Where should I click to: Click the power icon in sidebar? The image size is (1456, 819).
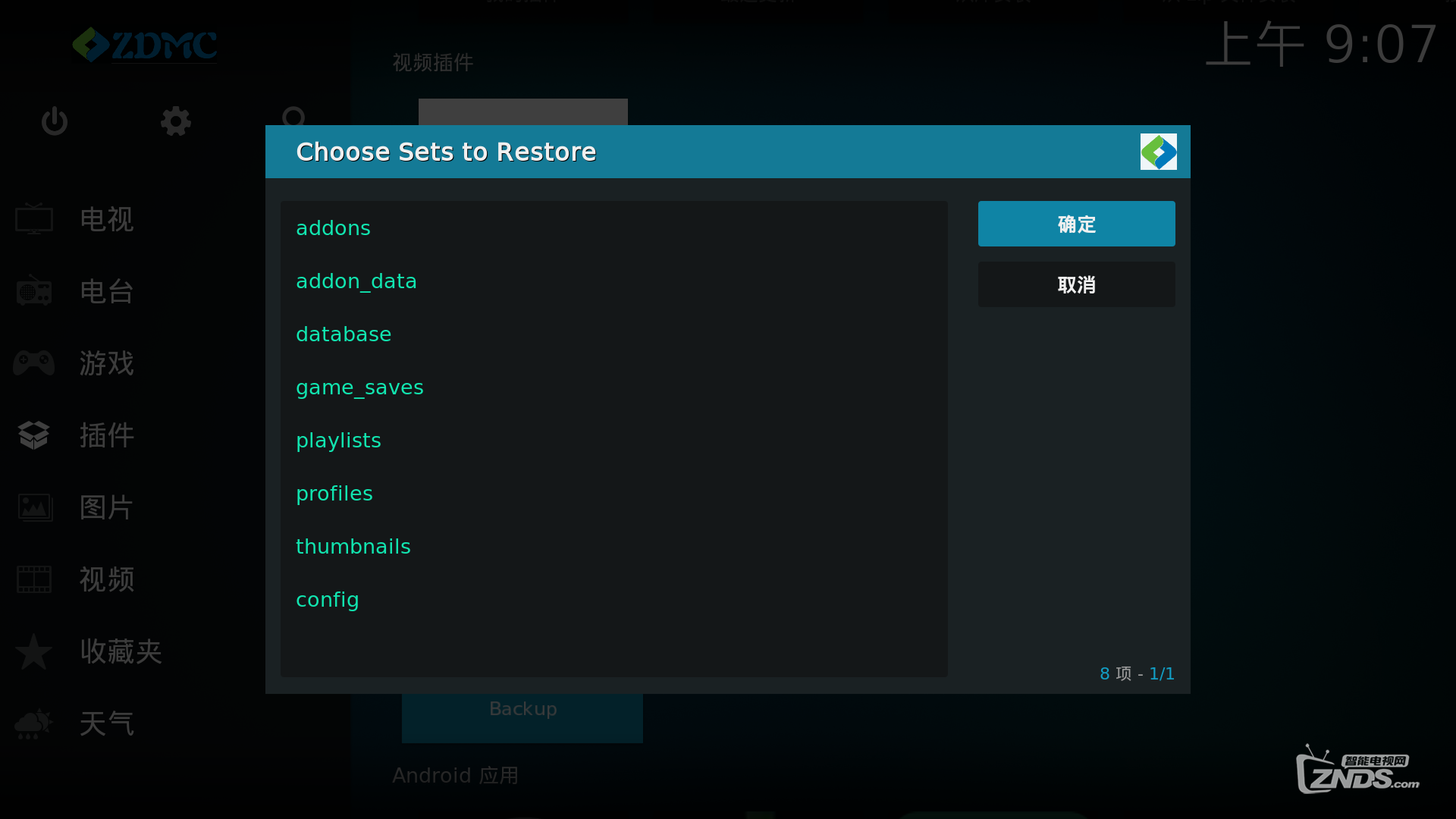coord(55,121)
